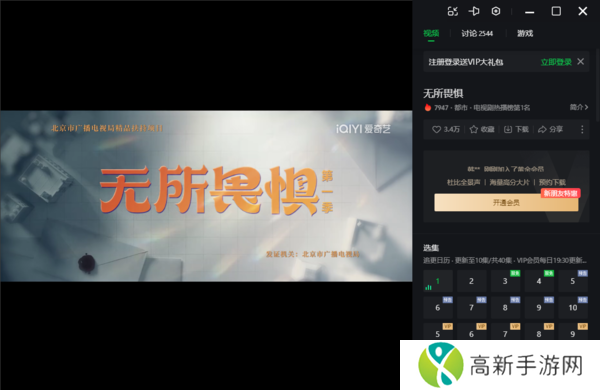
Task: Click the 都市 genre tag
Action: click(x=461, y=108)
